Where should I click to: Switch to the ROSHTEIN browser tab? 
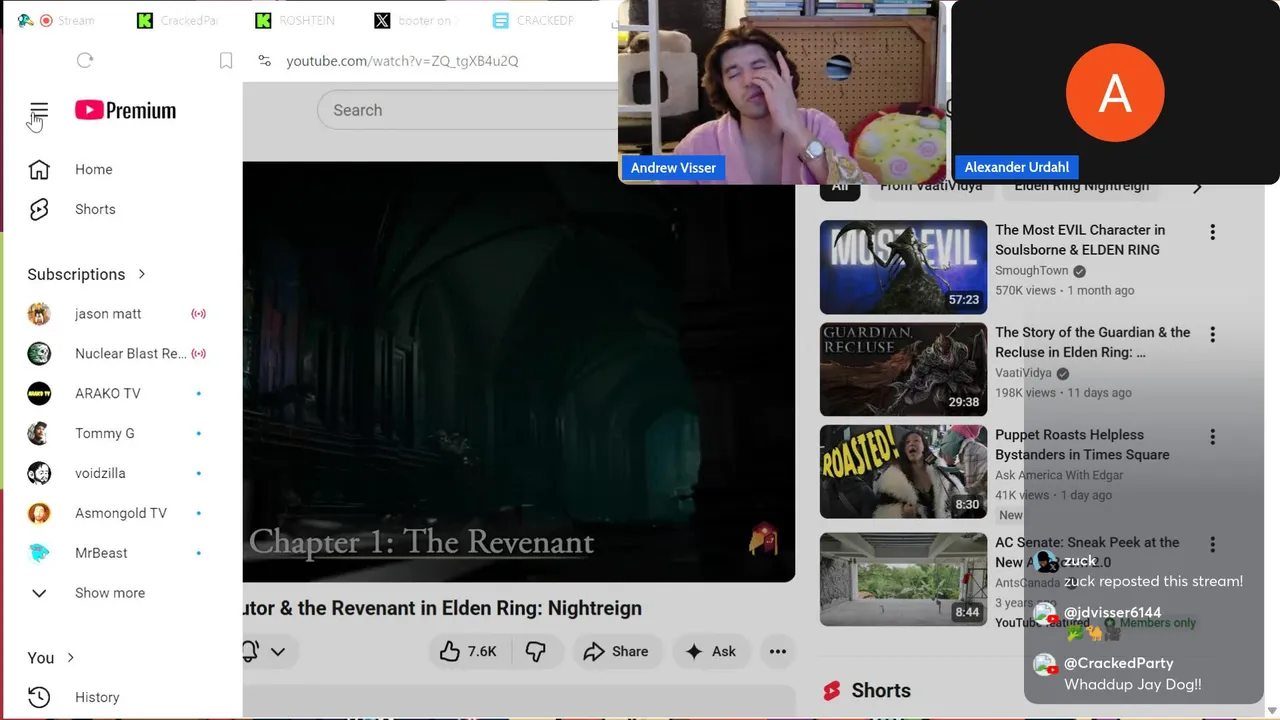click(x=297, y=20)
